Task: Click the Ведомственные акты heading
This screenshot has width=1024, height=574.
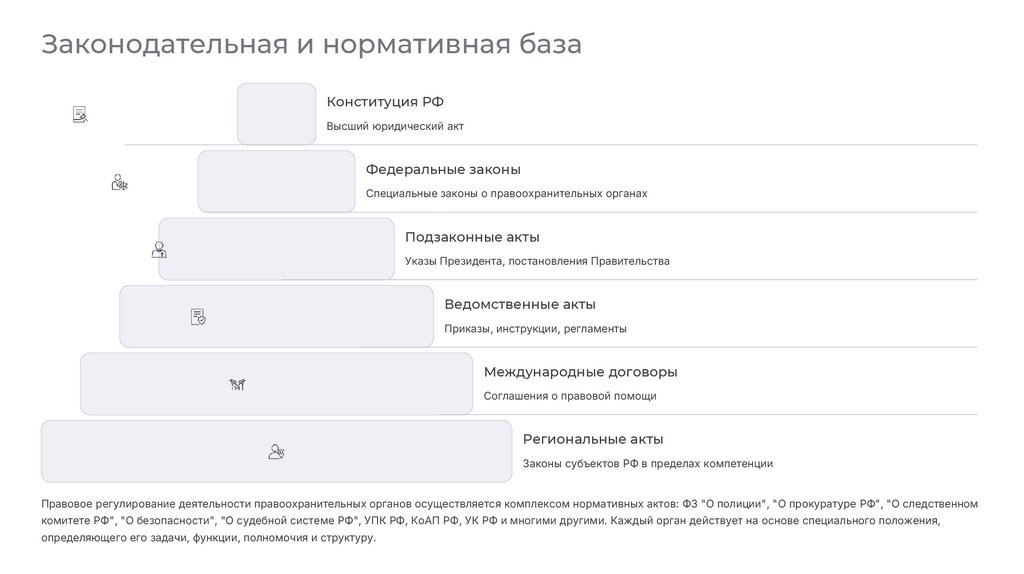Action: click(519, 304)
